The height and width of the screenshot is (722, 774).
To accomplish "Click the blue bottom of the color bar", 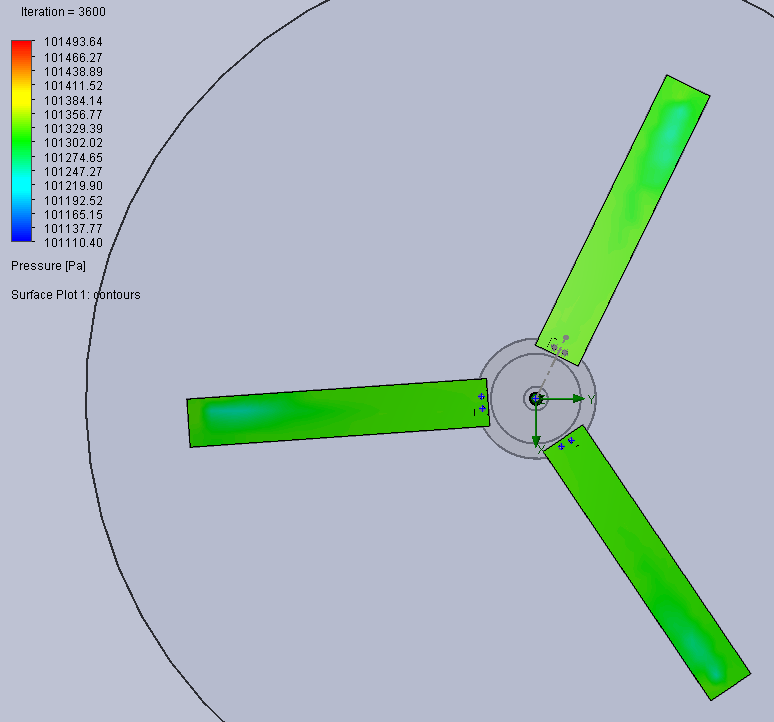I will click(22, 236).
